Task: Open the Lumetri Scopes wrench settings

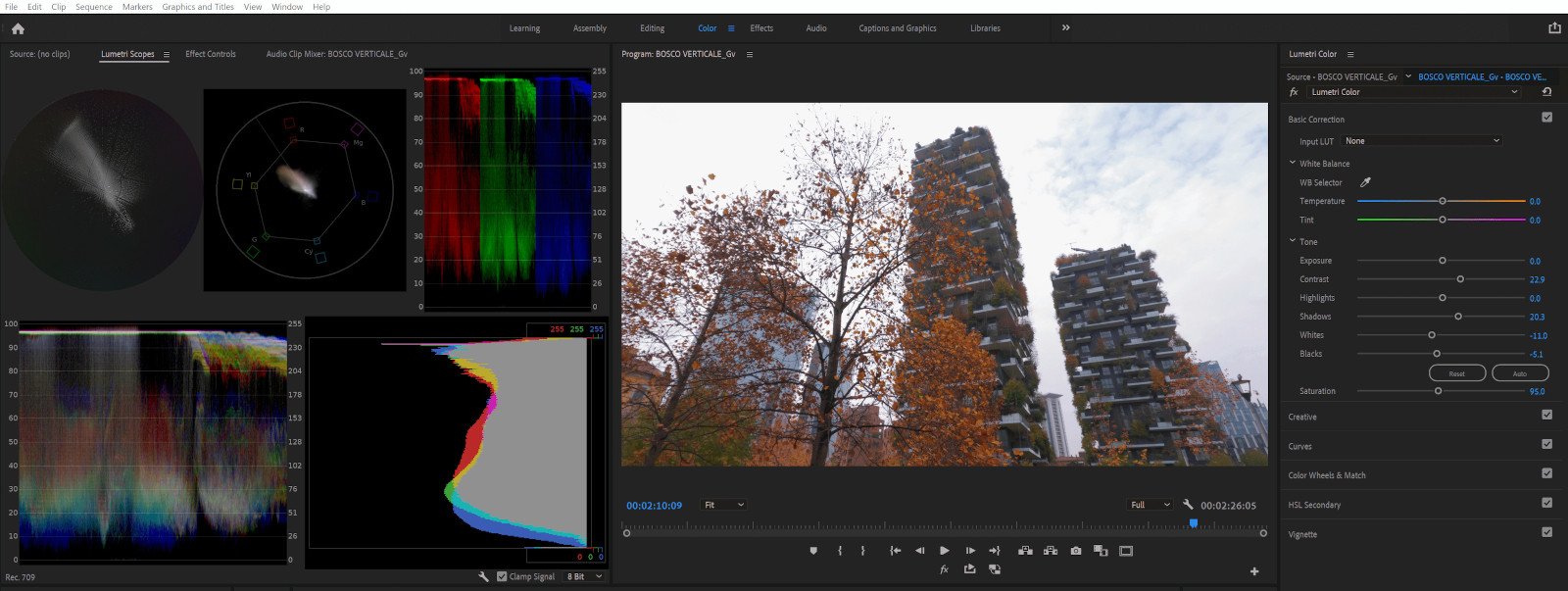Action: click(483, 576)
